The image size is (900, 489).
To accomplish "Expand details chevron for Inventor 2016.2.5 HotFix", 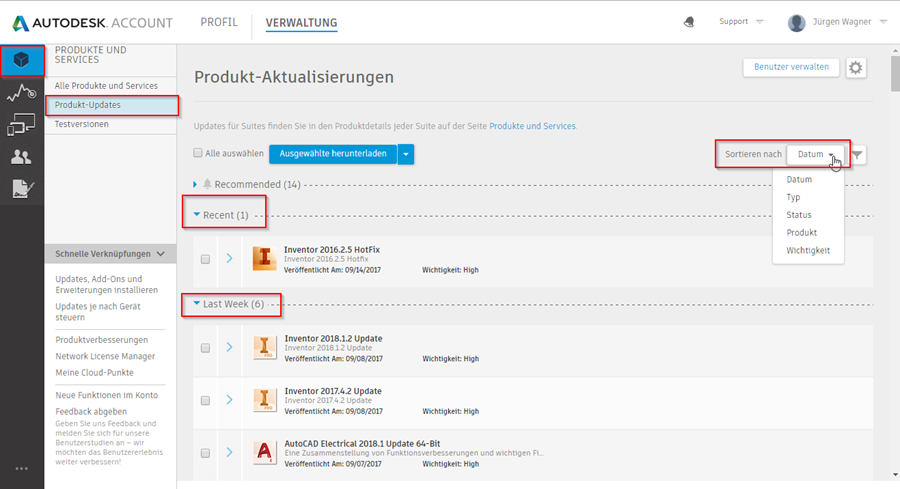I will 230,258.
